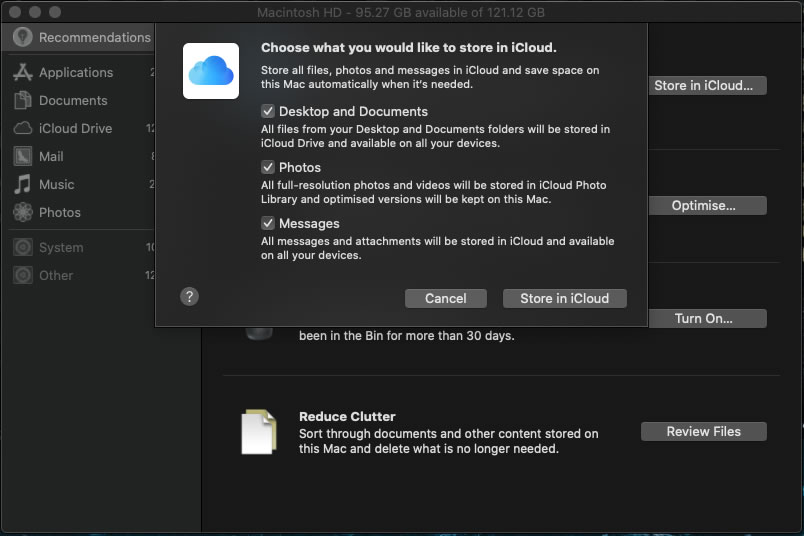Click the Other label in sidebar
The width and height of the screenshot is (804, 536).
[56, 275]
